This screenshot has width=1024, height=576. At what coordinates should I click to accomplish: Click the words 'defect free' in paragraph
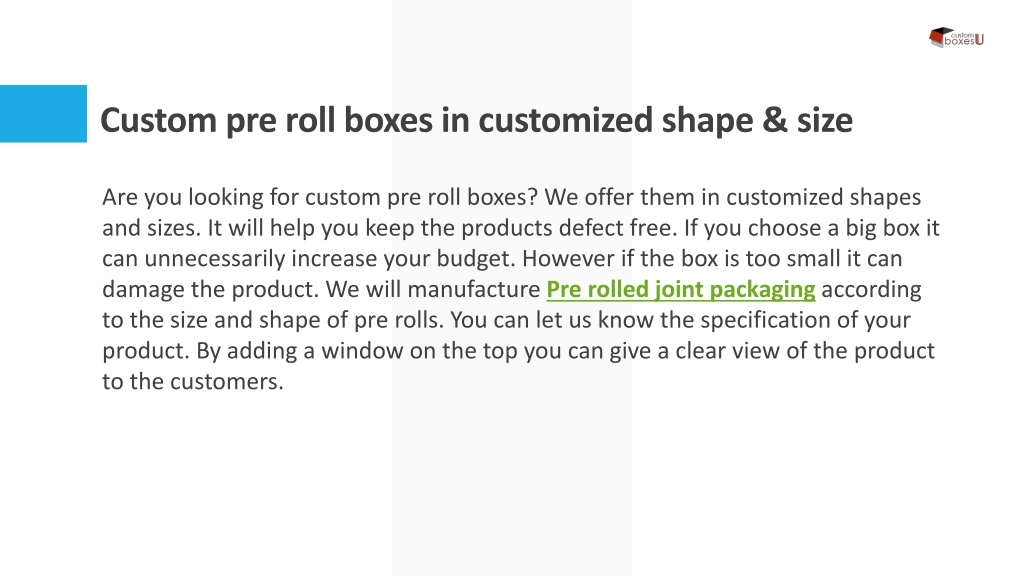click(616, 228)
